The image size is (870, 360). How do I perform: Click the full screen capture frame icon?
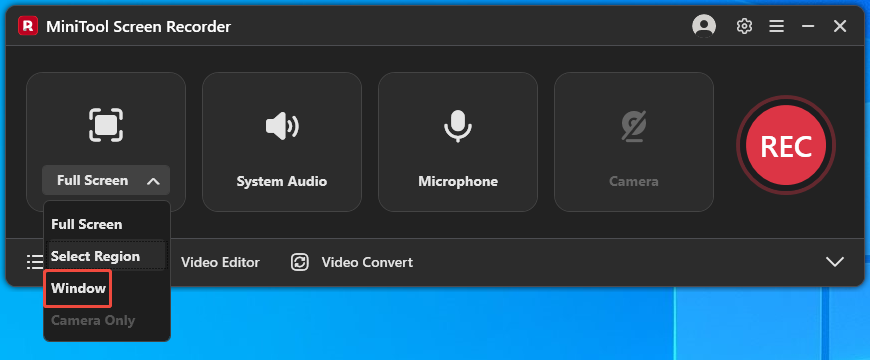106,125
